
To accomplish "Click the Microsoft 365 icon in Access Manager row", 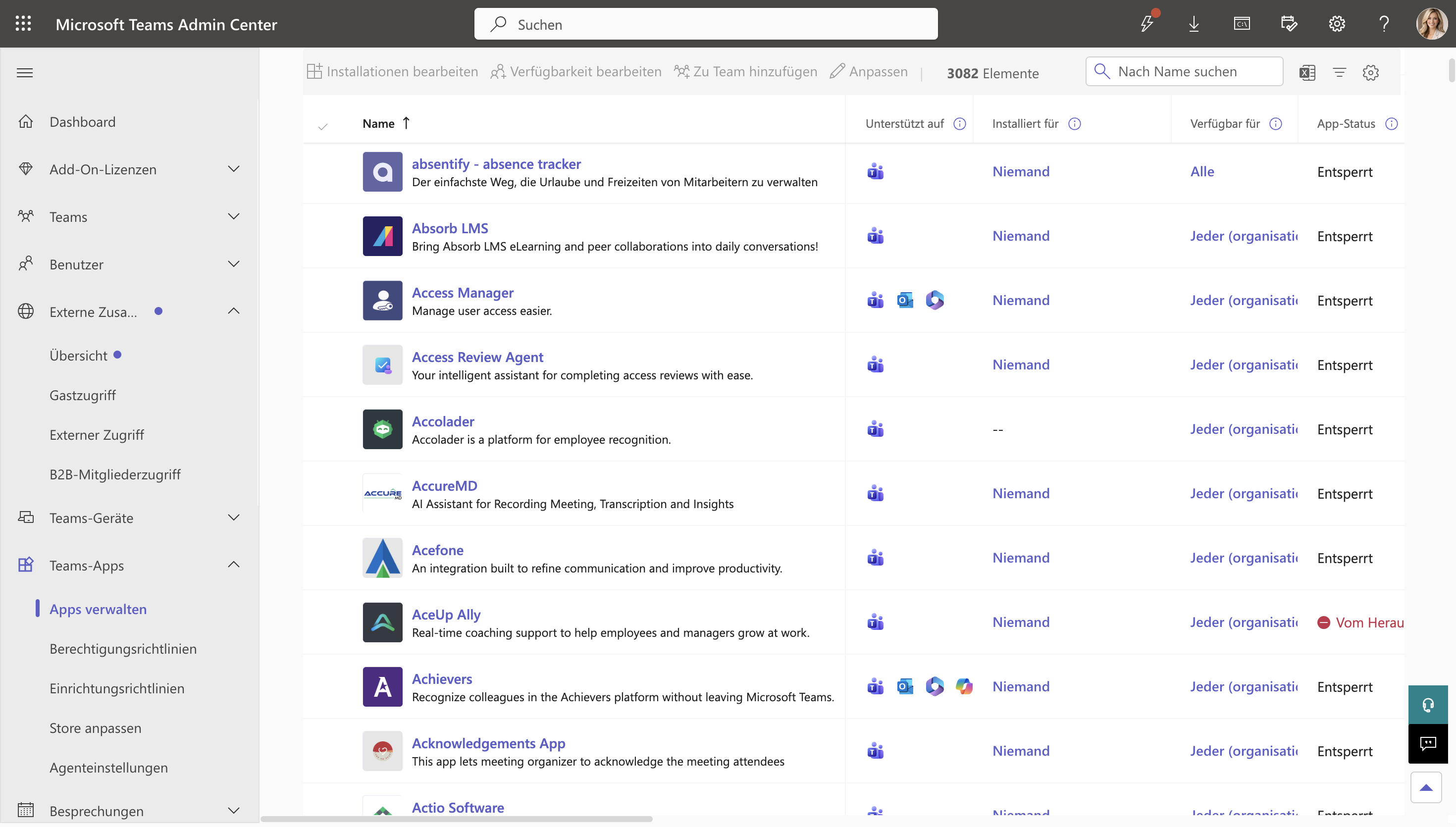I will click(x=935, y=300).
